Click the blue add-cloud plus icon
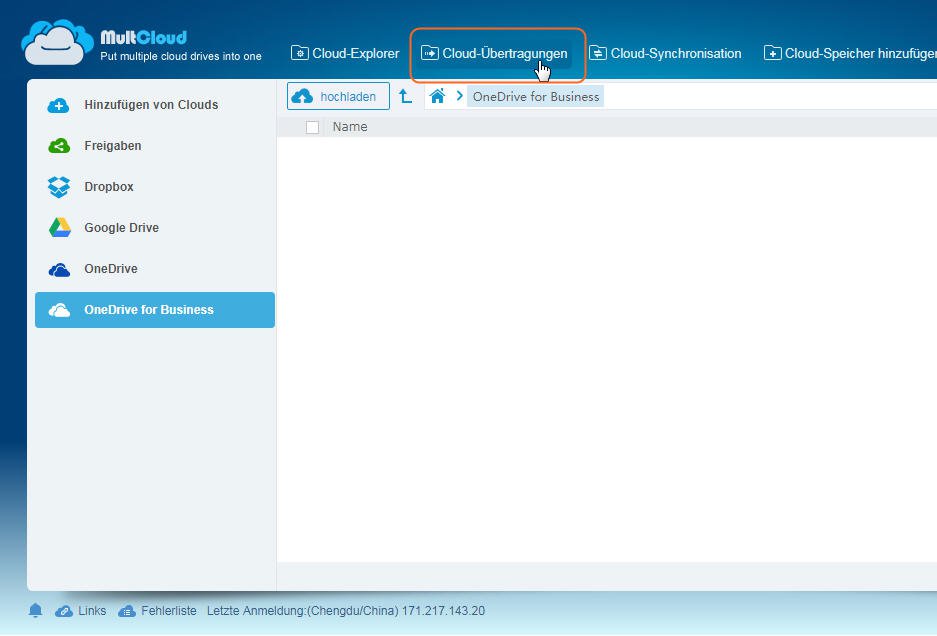The width and height of the screenshot is (937, 636). tap(59, 106)
